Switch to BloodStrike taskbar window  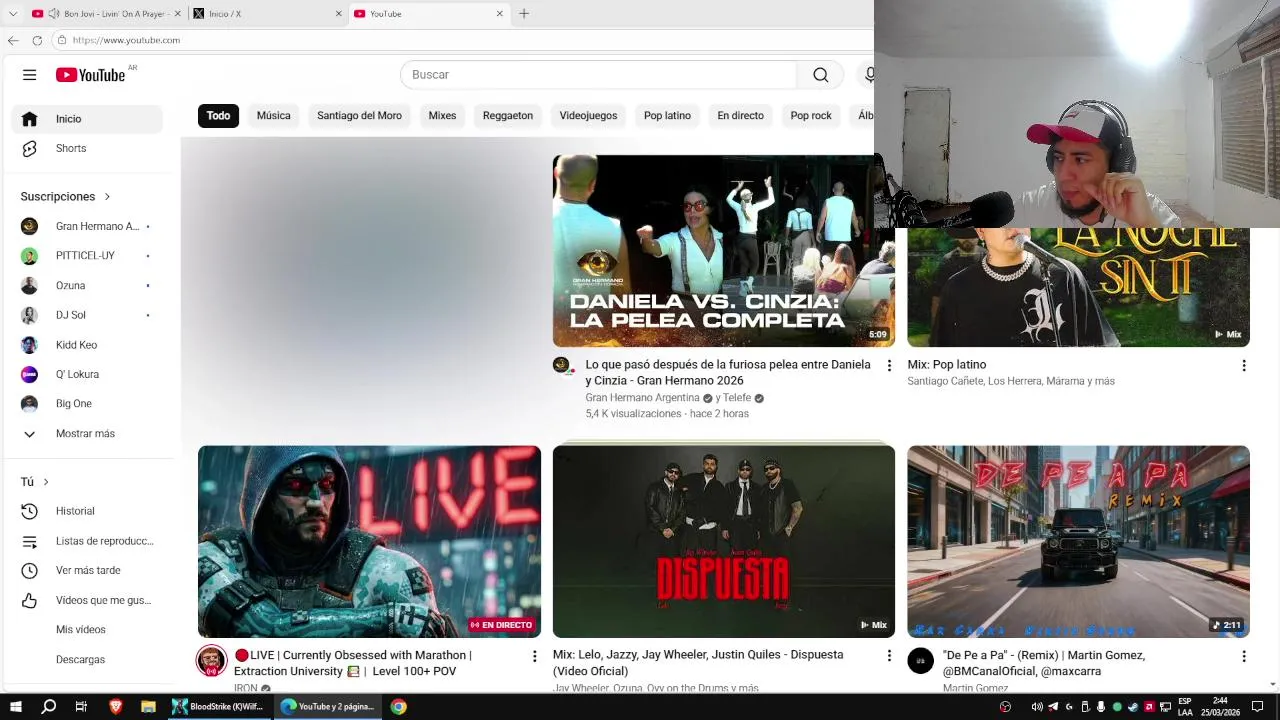click(218, 707)
